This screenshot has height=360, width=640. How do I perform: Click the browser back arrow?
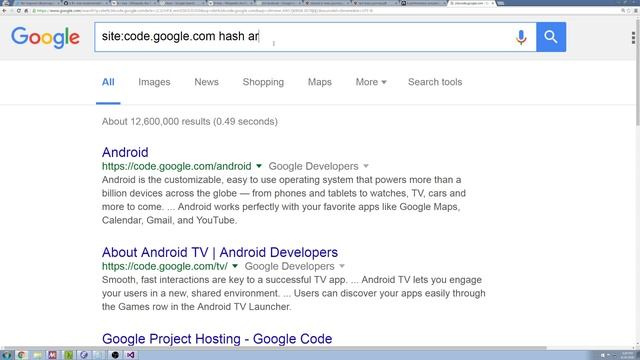4,11
